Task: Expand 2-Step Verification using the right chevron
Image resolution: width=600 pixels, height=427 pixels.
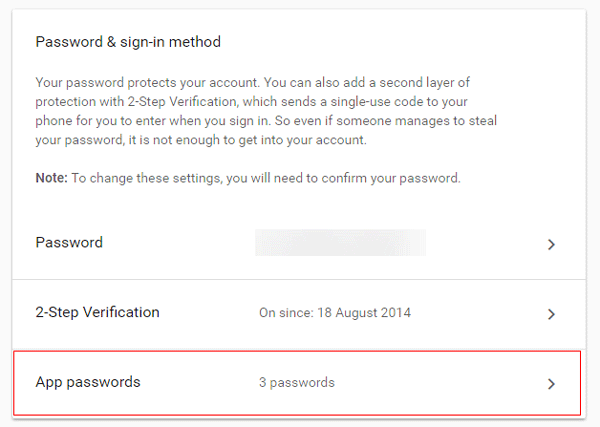Action: pyautogui.click(x=551, y=314)
